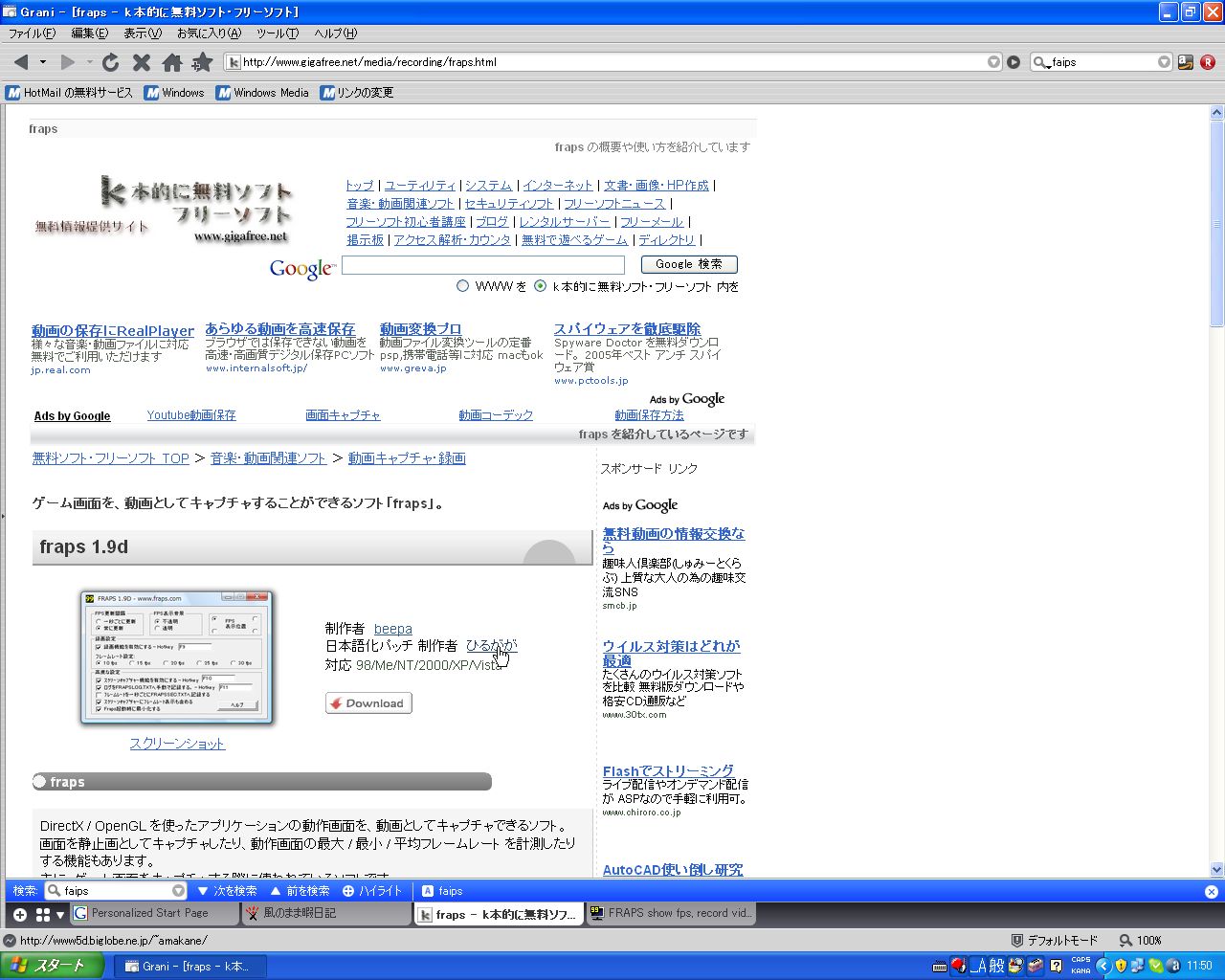Open the find field history dropdown
Image resolution: width=1225 pixels, height=980 pixels.
[x=178, y=891]
